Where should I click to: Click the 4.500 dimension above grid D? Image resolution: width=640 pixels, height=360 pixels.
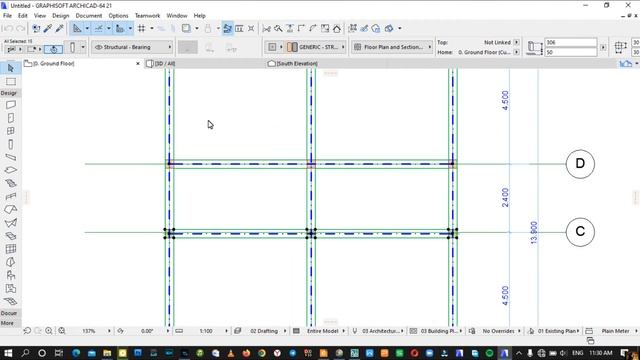[x=505, y=100]
